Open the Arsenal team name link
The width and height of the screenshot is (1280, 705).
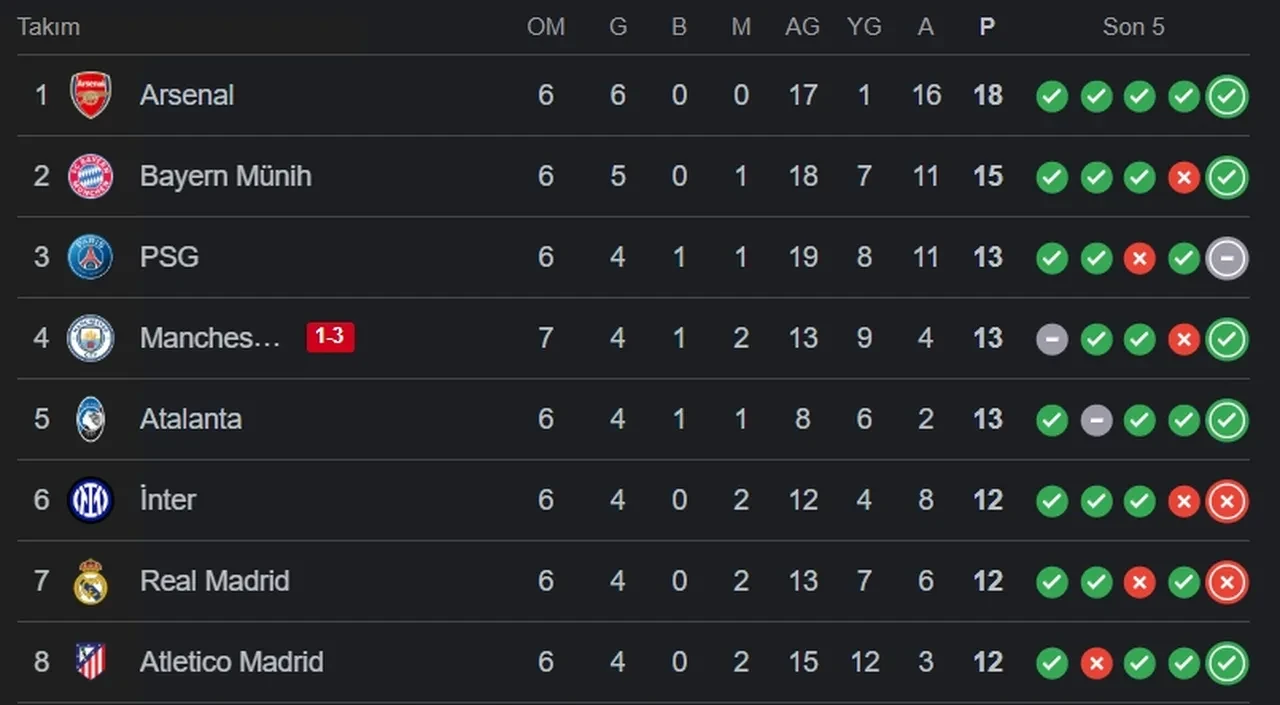click(187, 95)
